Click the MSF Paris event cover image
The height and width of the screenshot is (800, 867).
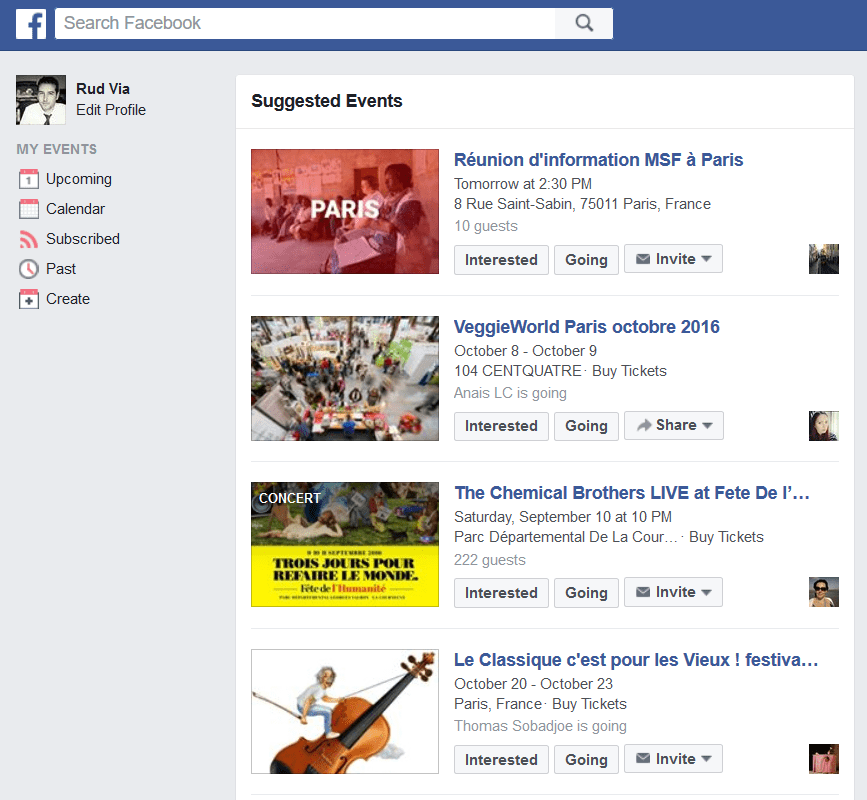click(x=345, y=211)
